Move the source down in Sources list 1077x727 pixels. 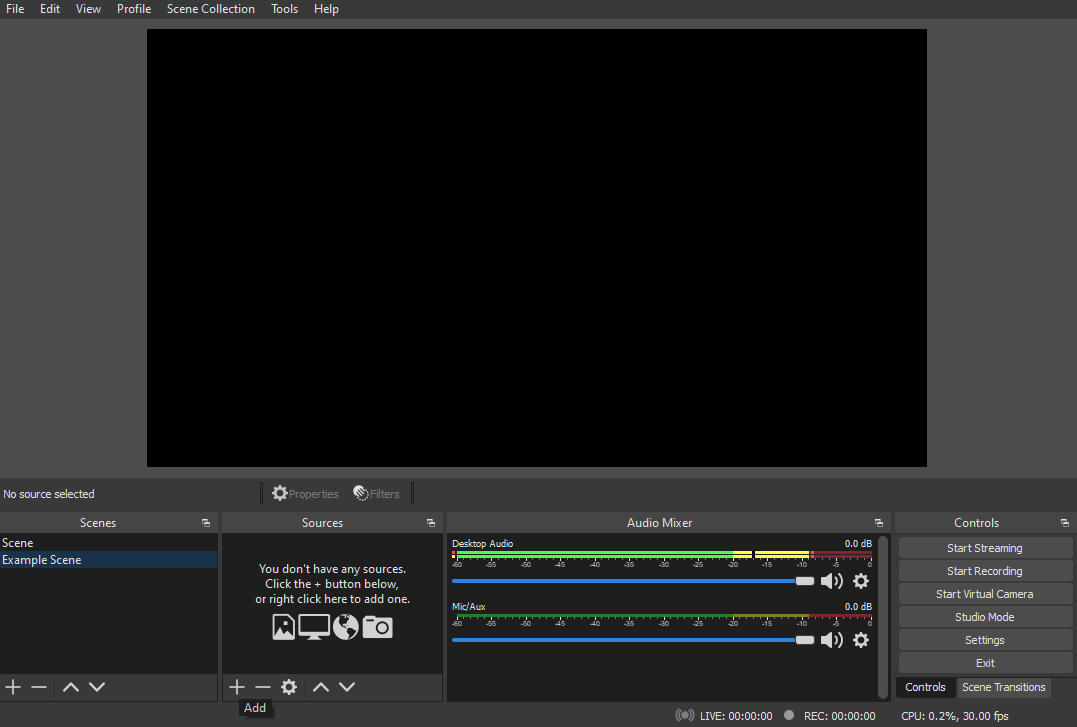pos(347,686)
